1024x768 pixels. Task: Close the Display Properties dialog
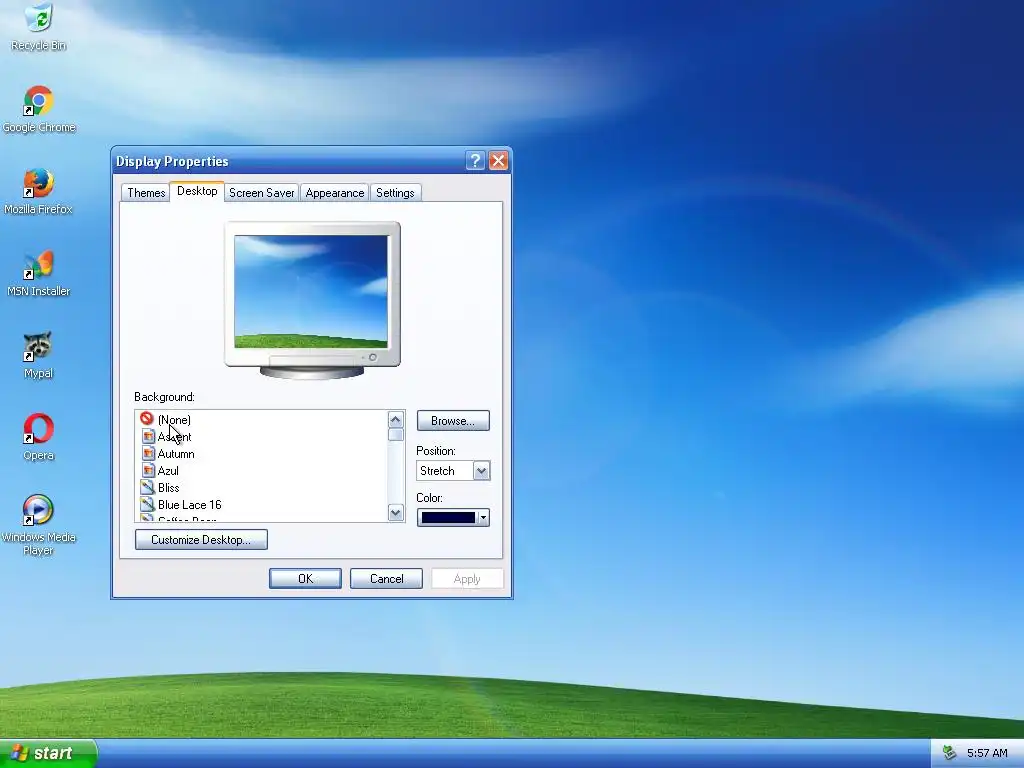[498, 161]
